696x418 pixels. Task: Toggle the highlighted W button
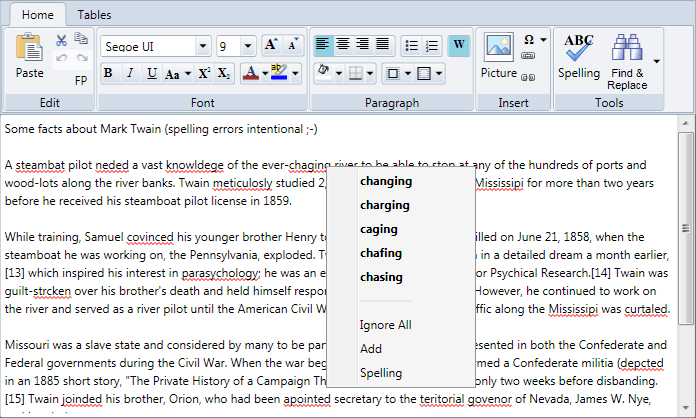(459, 45)
